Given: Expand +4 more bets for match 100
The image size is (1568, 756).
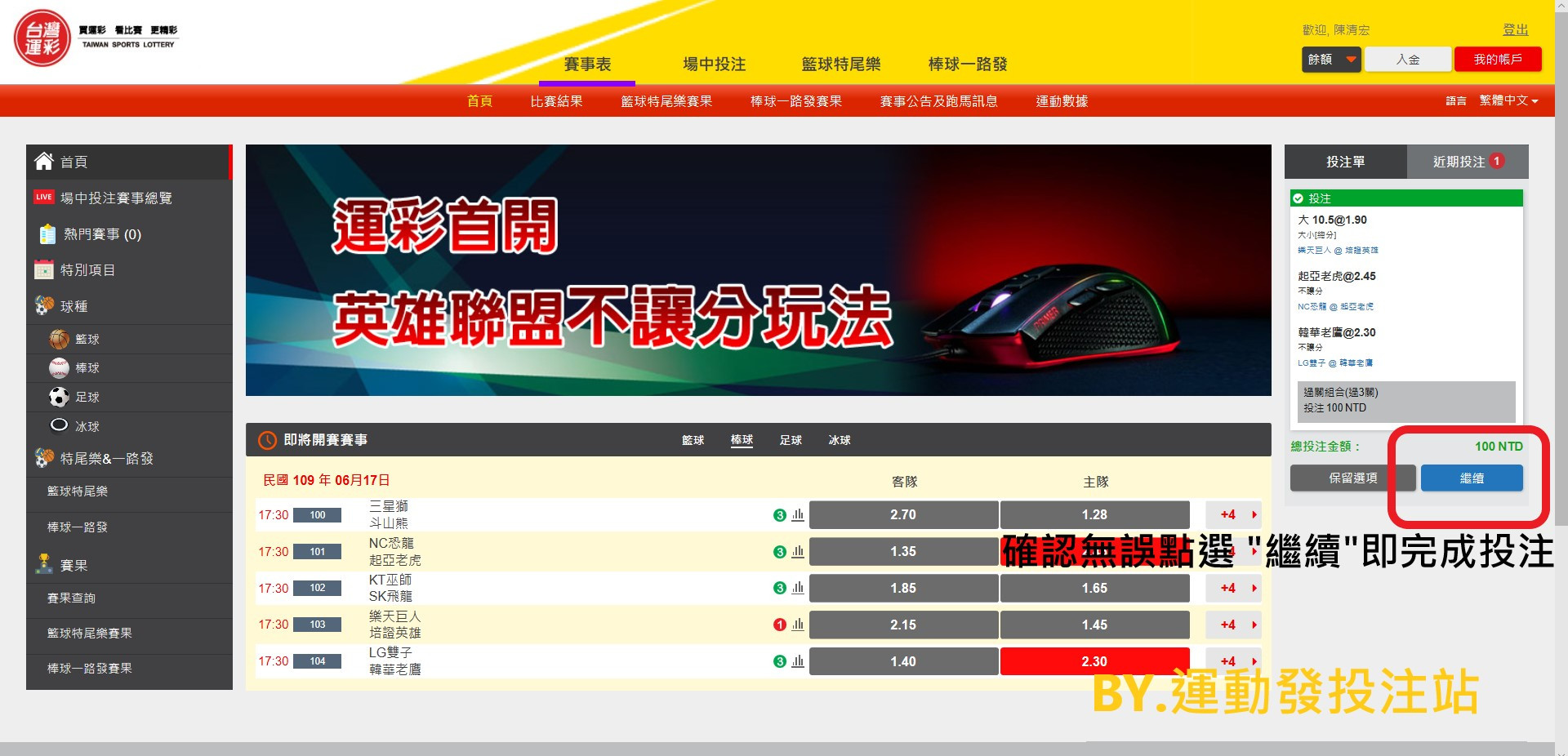Looking at the screenshot, I should 1233,514.
